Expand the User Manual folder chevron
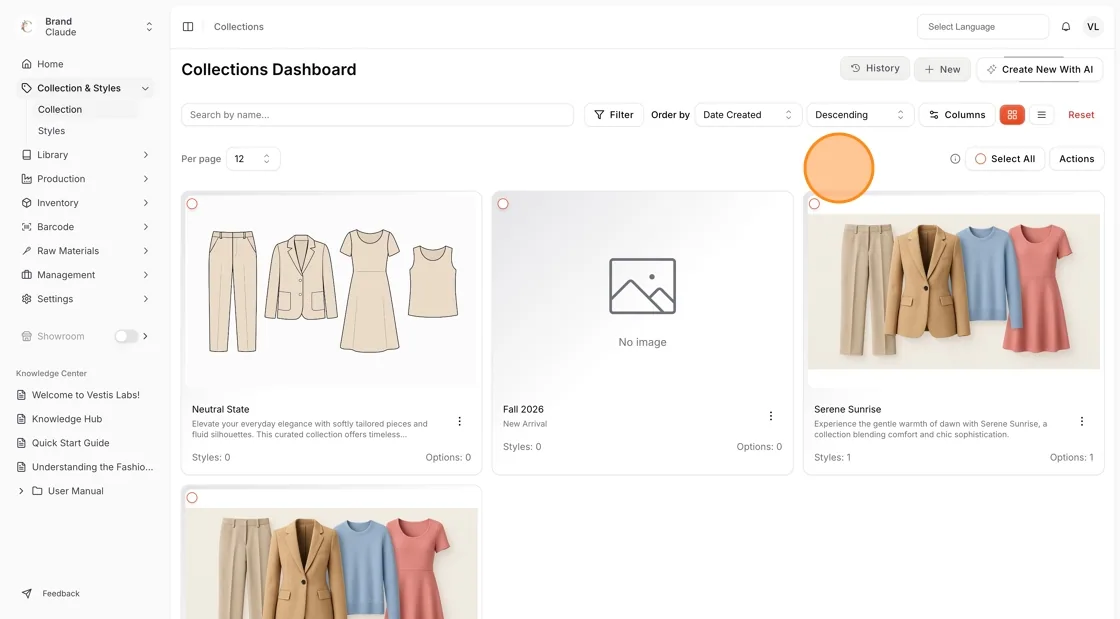The height and width of the screenshot is (619, 1120). (21, 491)
